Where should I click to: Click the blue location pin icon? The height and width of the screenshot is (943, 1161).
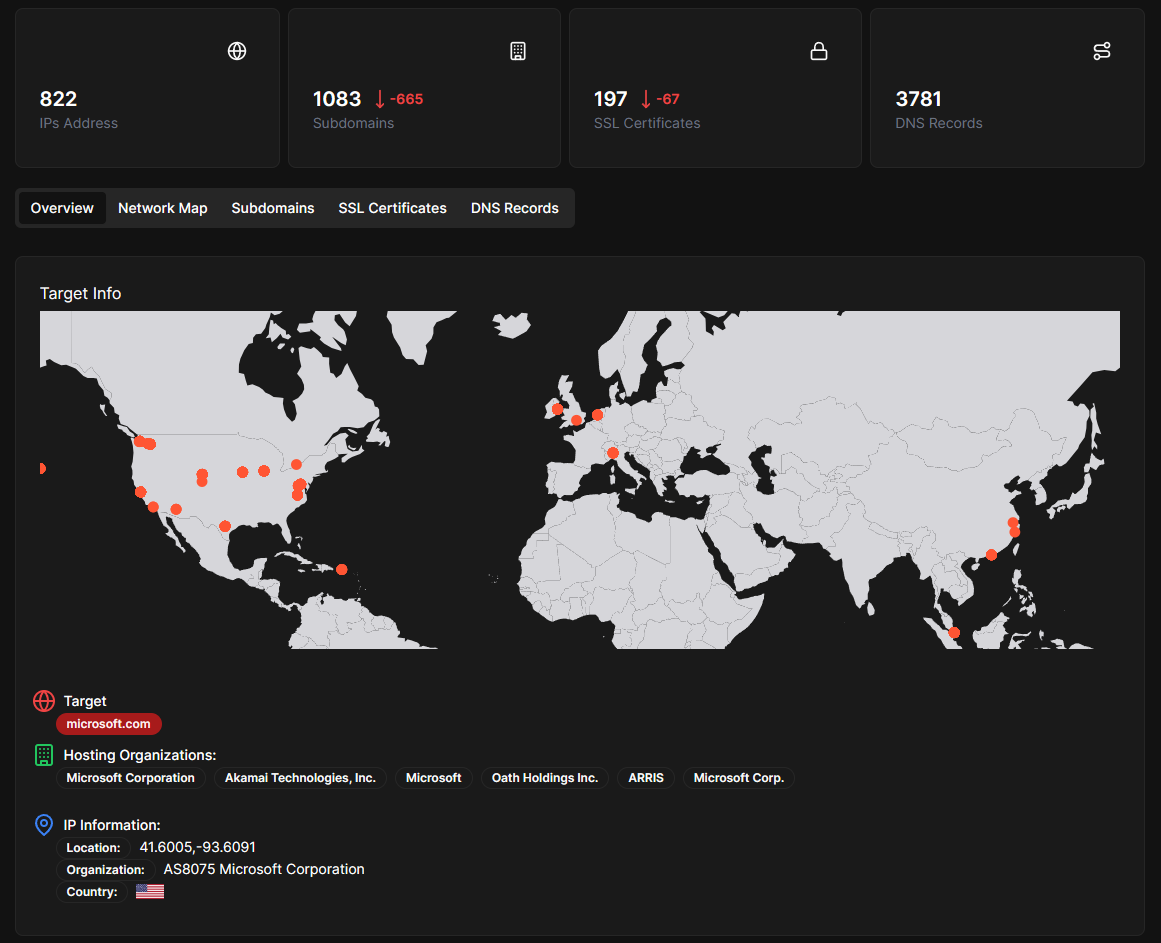[x=44, y=825]
